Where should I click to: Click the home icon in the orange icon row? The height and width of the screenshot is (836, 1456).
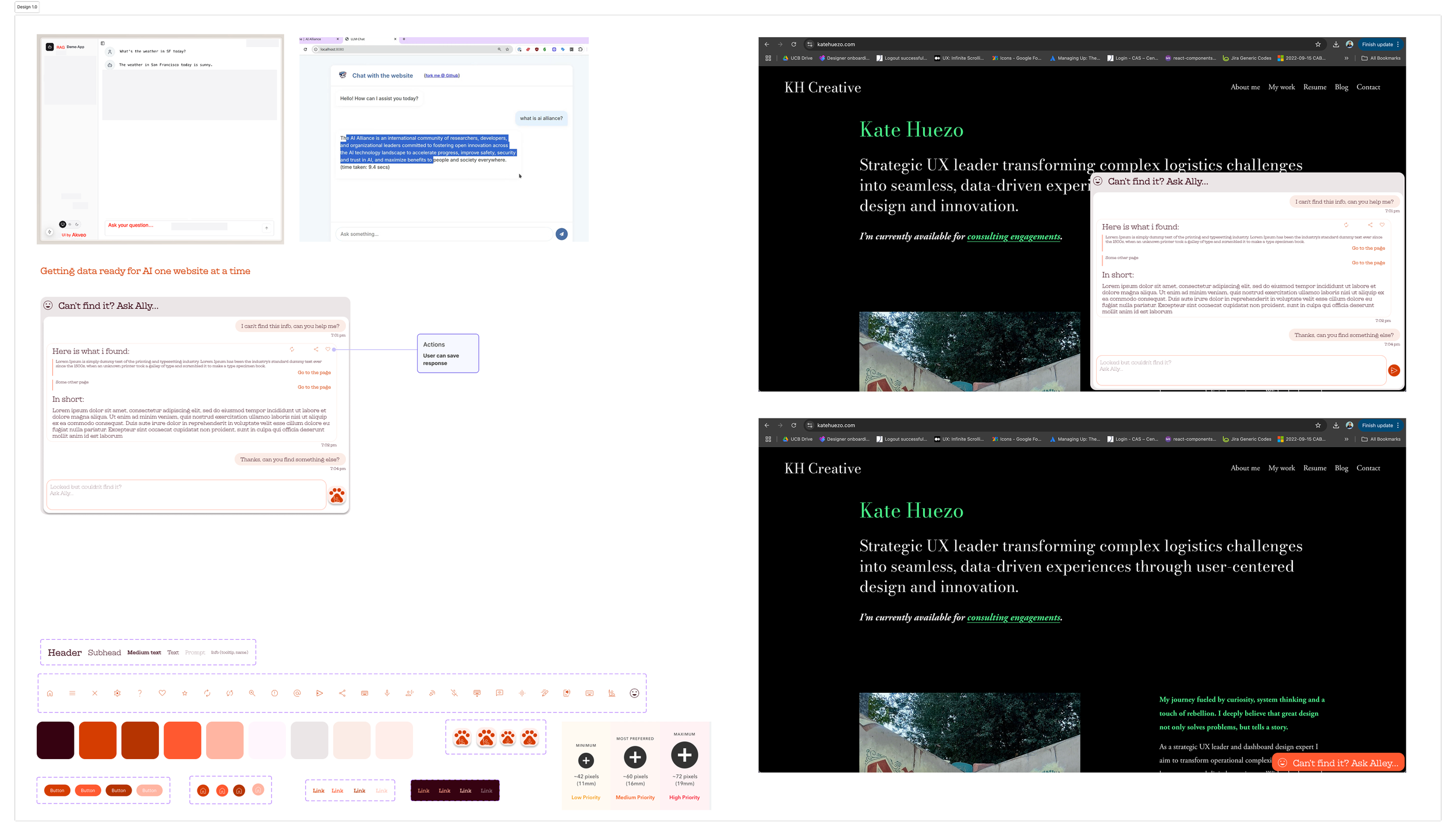(x=50, y=693)
